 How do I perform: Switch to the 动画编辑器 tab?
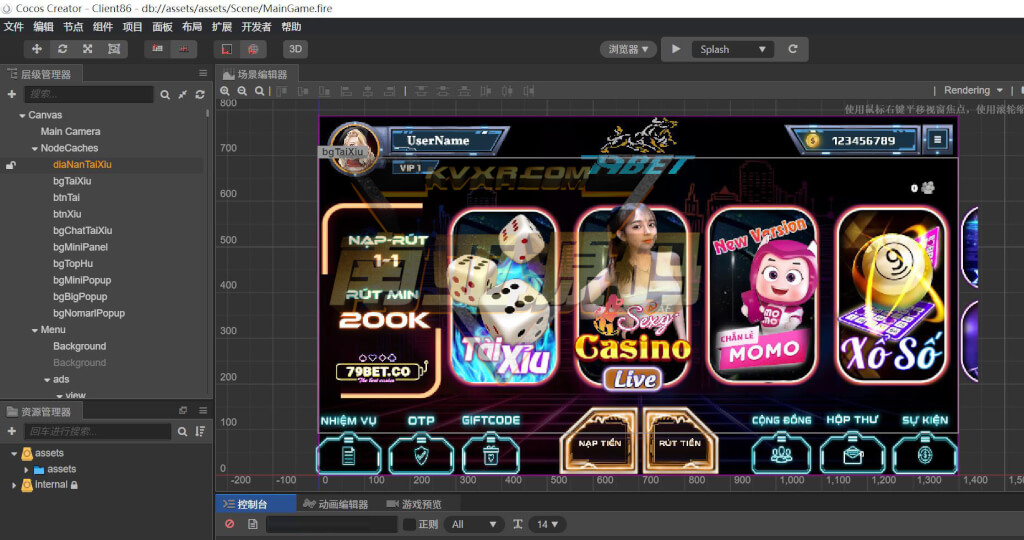click(336, 504)
